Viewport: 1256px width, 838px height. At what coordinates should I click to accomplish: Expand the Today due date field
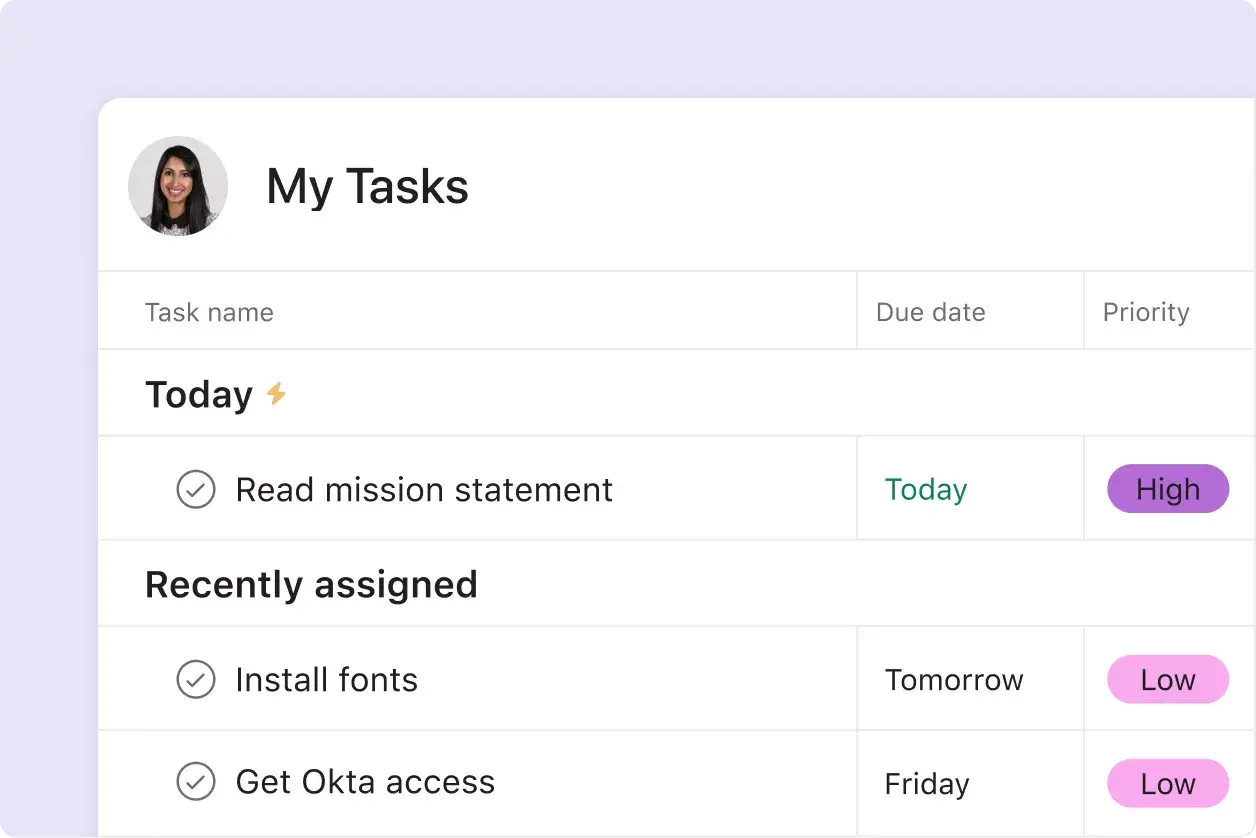pos(925,489)
